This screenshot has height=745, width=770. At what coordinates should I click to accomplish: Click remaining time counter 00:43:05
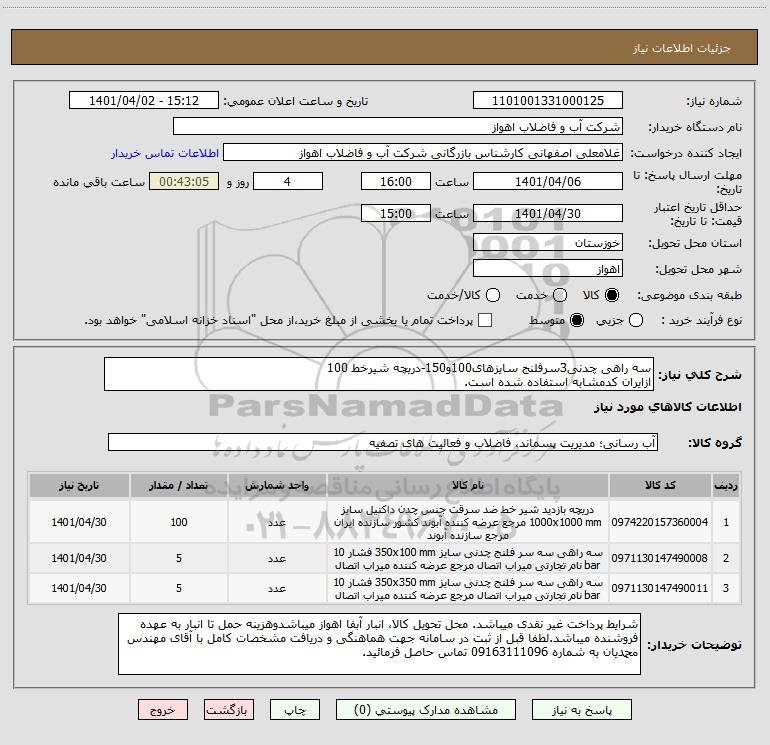(x=184, y=181)
